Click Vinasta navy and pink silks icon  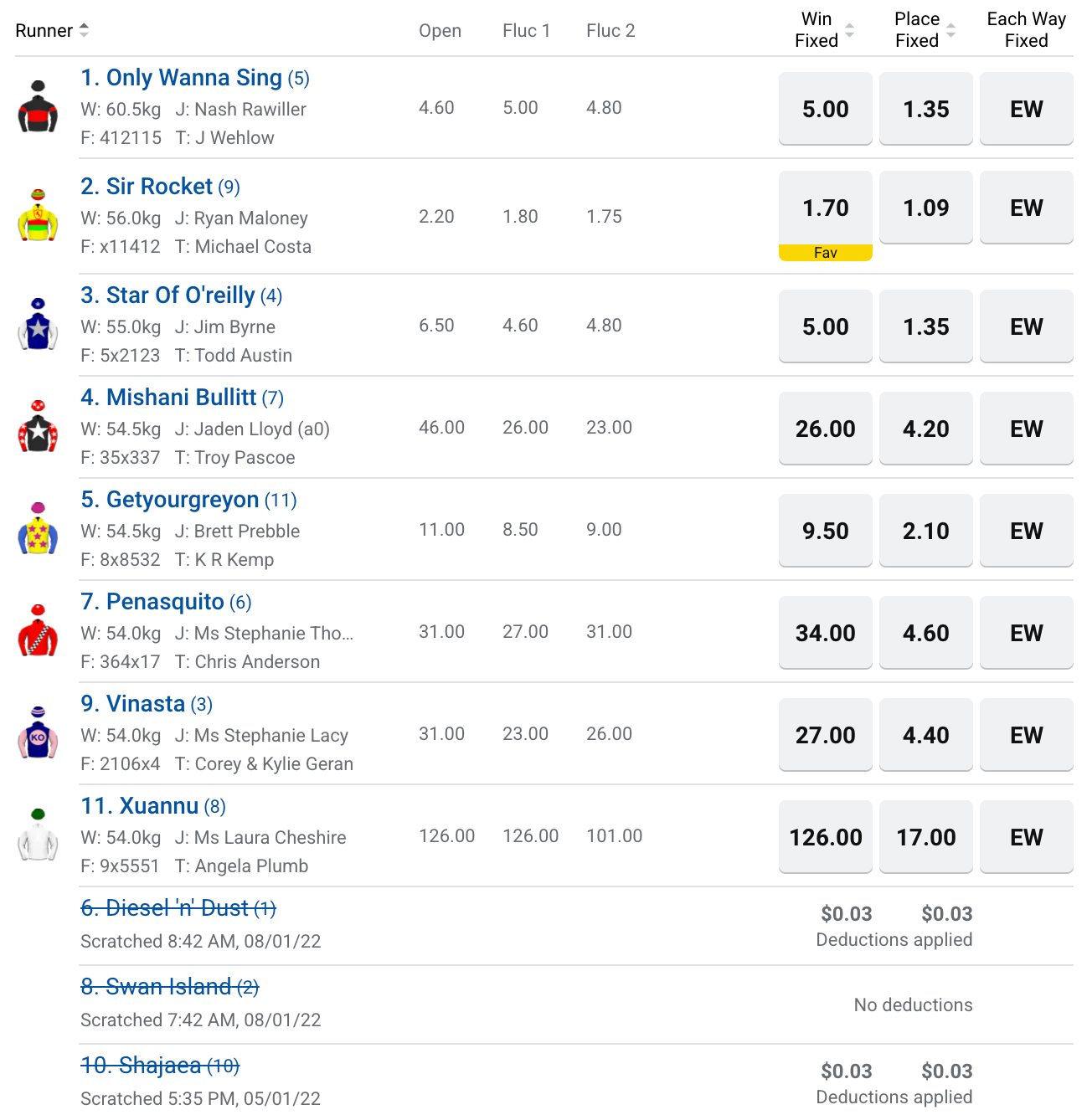pos(38,733)
